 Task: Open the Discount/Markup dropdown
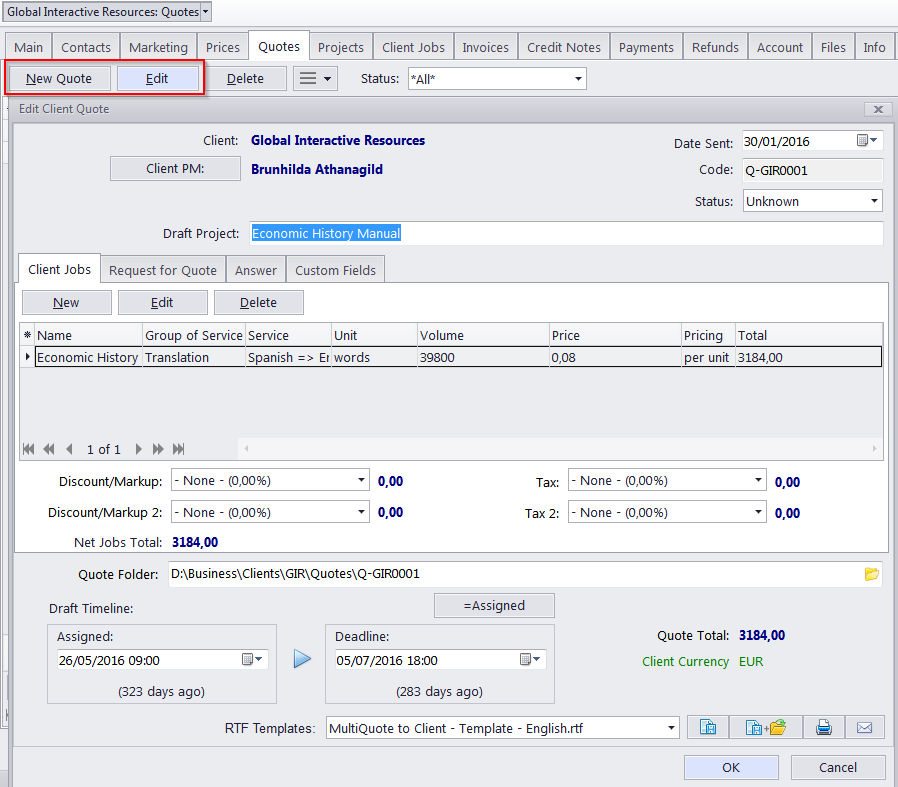pyautogui.click(x=361, y=481)
